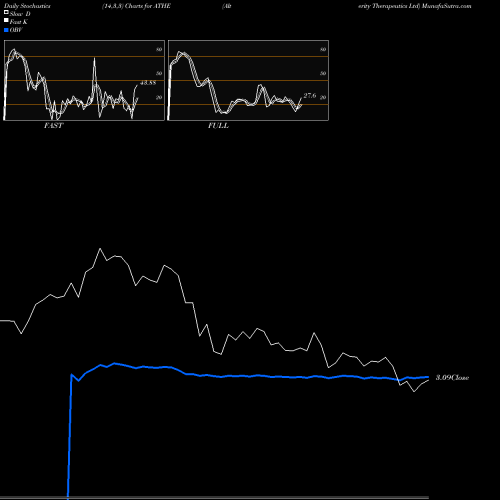Click the 'Daily Stochastics' title text

(x=27, y=6)
